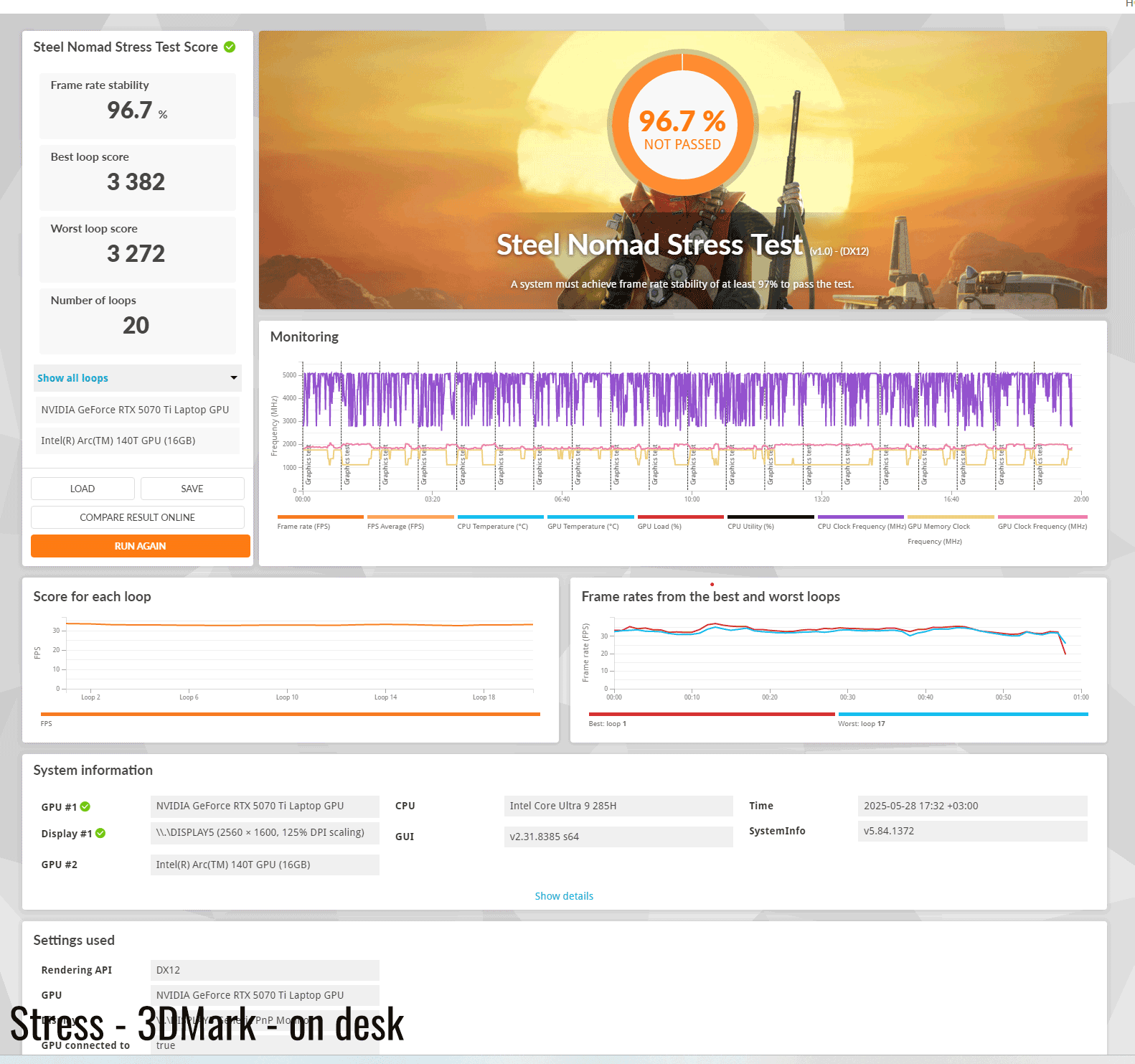Open COMPARE RESULT ONLINE
The image size is (1135, 1064).
(x=138, y=517)
